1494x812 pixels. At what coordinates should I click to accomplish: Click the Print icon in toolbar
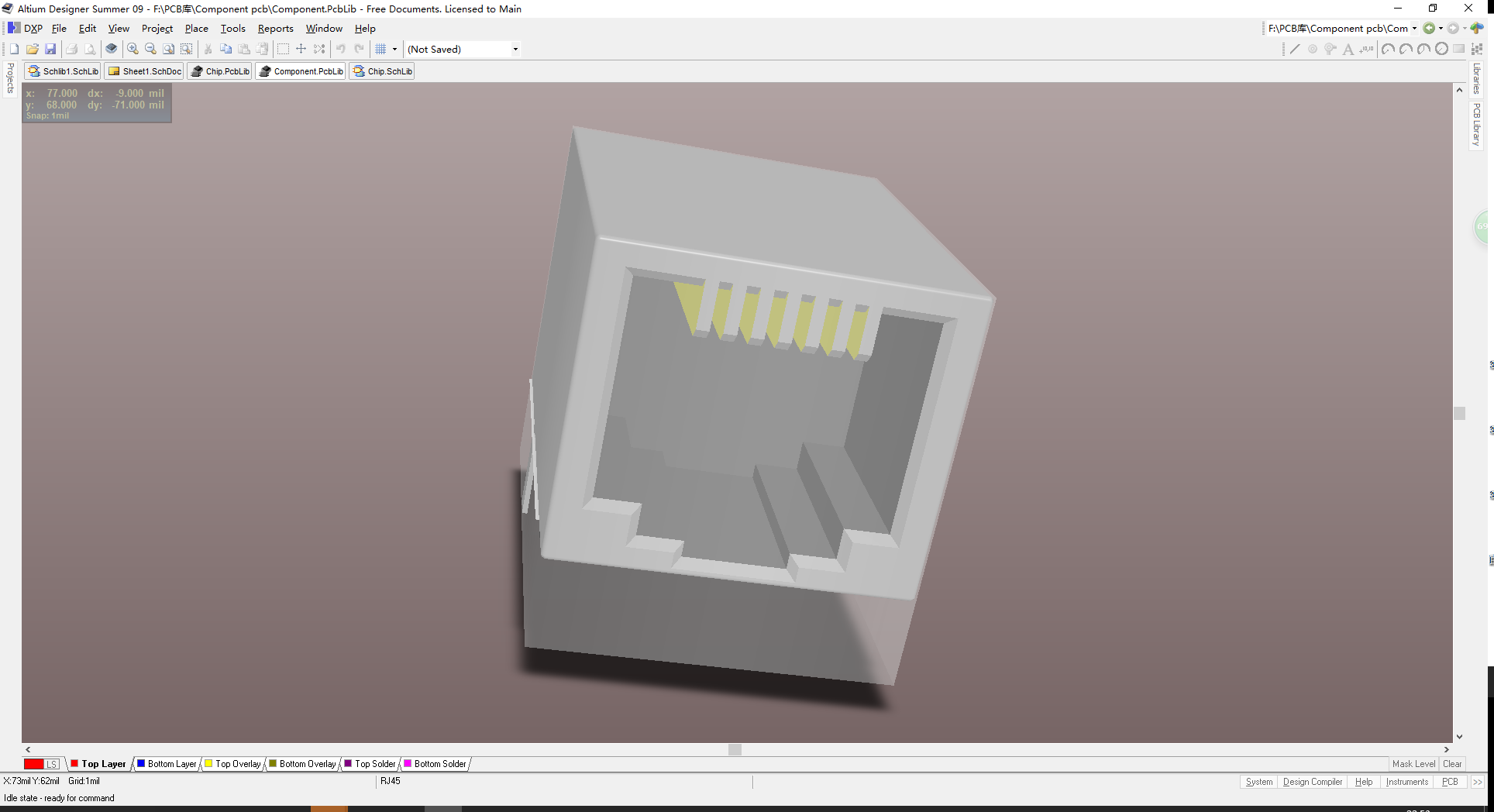(x=71, y=49)
